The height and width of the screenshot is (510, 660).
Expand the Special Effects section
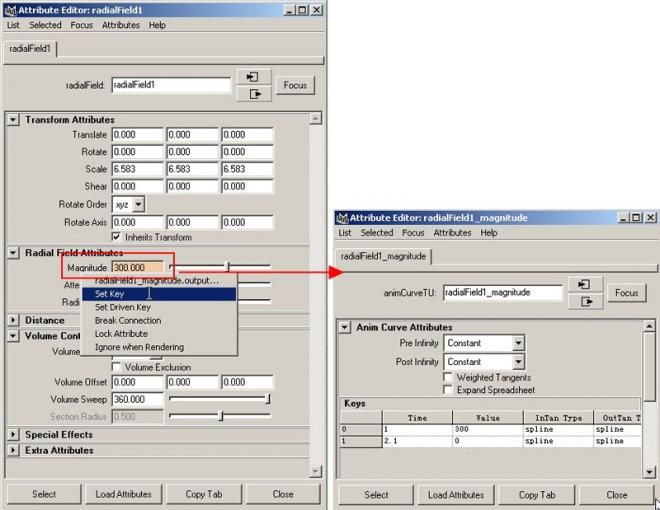pos(13,435)
